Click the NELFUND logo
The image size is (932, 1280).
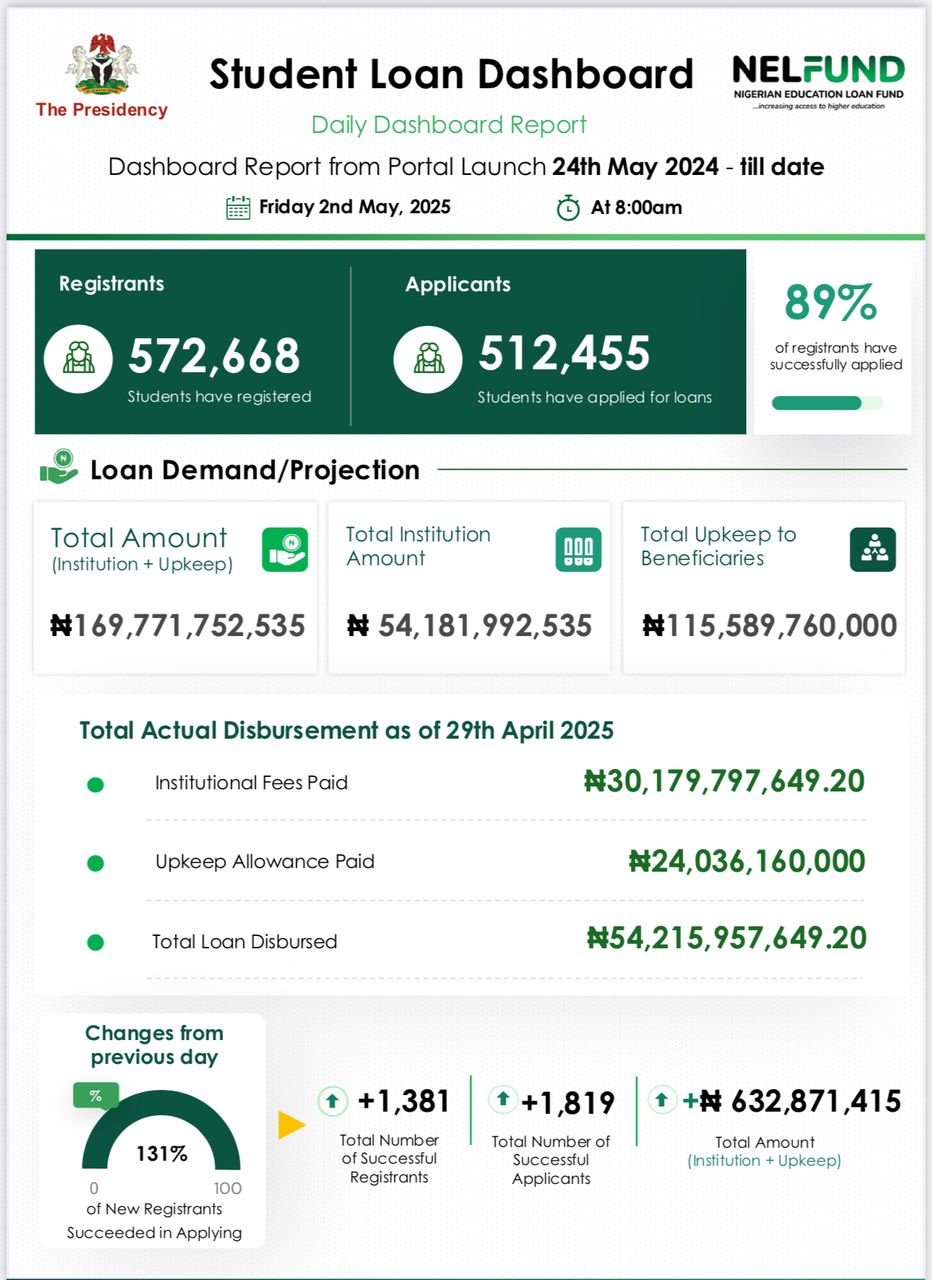click(x=818, y=80)
